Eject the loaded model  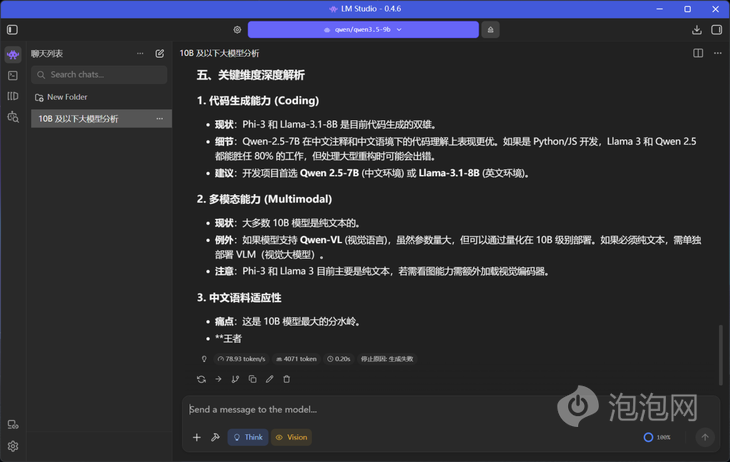click(490, 30)
